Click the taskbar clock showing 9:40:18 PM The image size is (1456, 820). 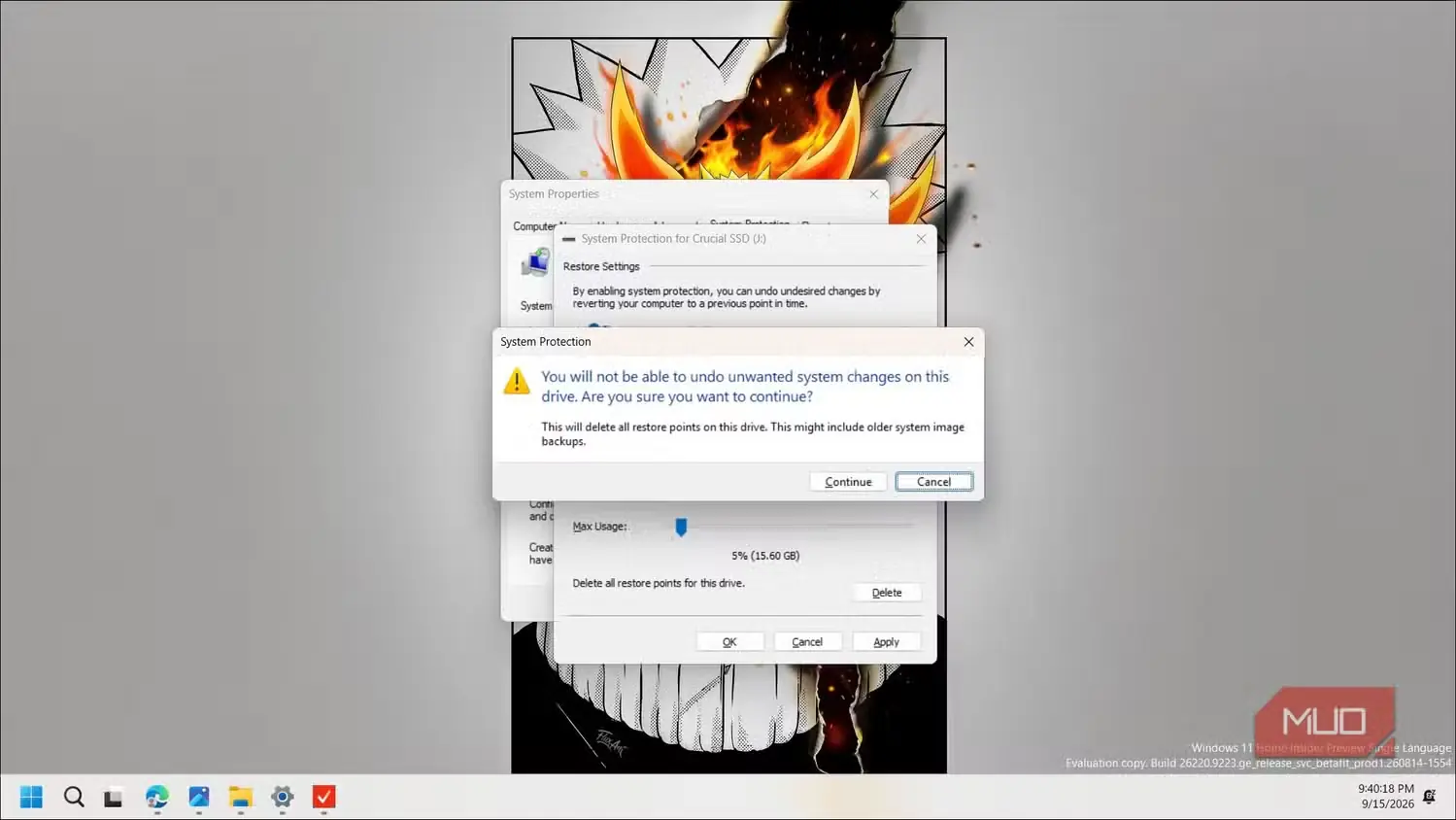click(1386, 789)
